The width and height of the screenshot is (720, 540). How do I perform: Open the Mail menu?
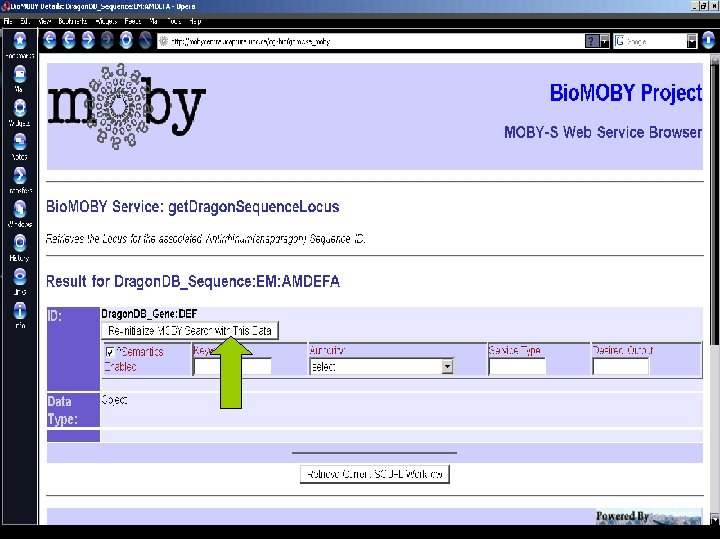click(x=154, y=21)
